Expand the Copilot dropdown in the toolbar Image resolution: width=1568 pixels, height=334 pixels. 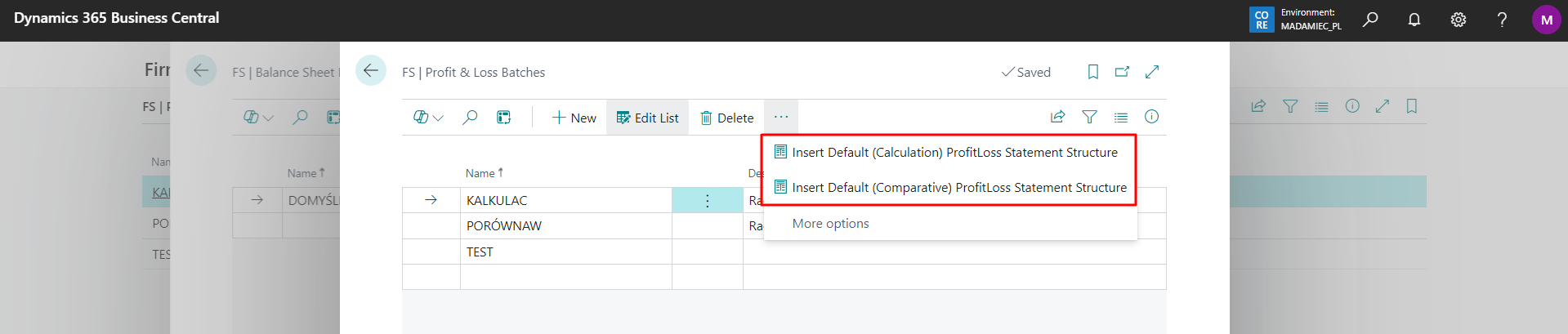click(x=429, y=118)
